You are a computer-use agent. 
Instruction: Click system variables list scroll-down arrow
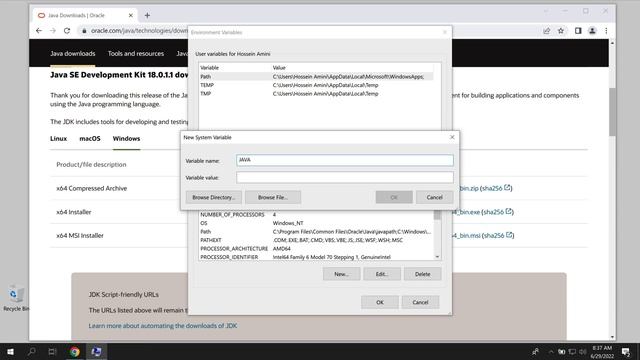coord(437,257)
